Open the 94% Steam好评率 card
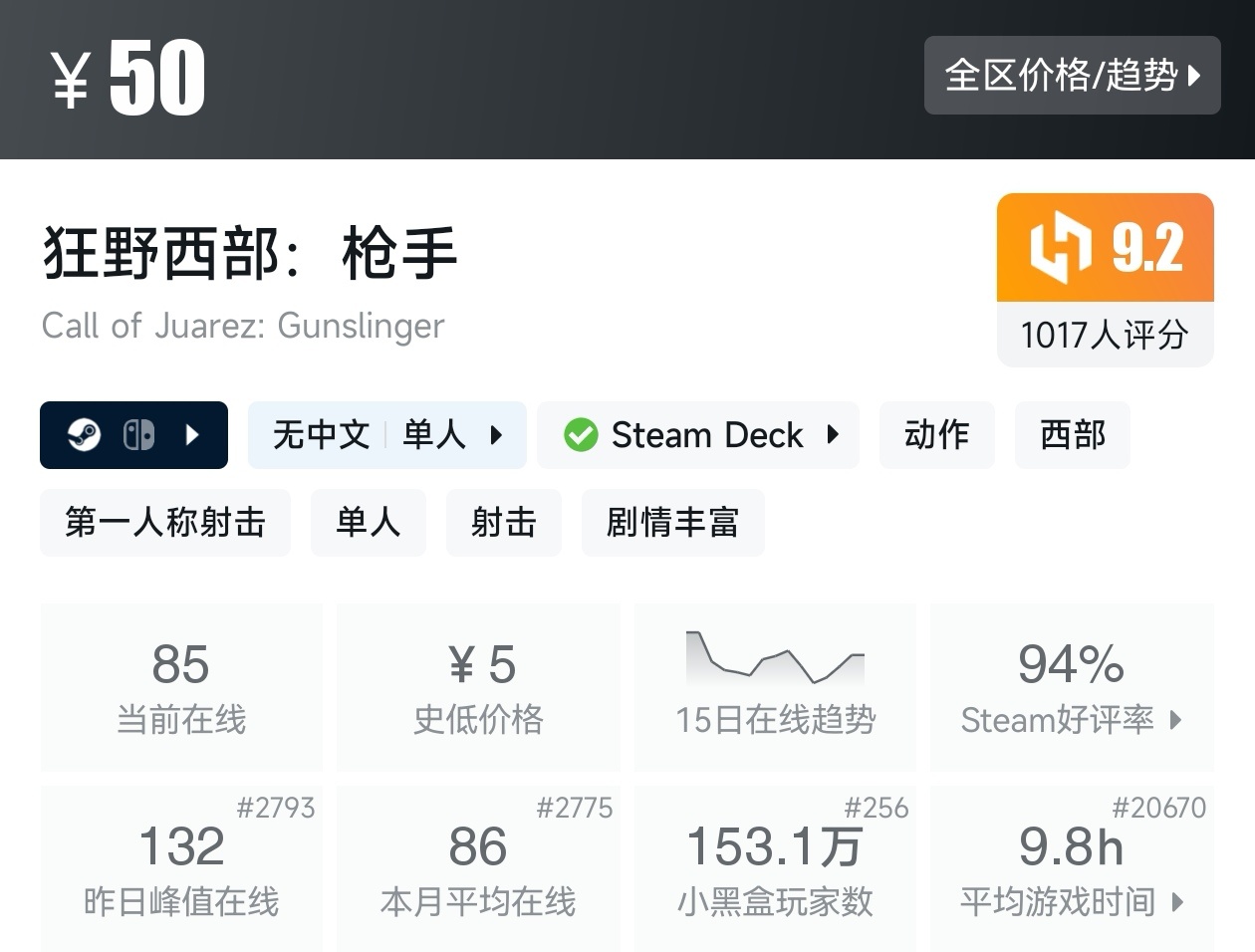 [1072, 687]
